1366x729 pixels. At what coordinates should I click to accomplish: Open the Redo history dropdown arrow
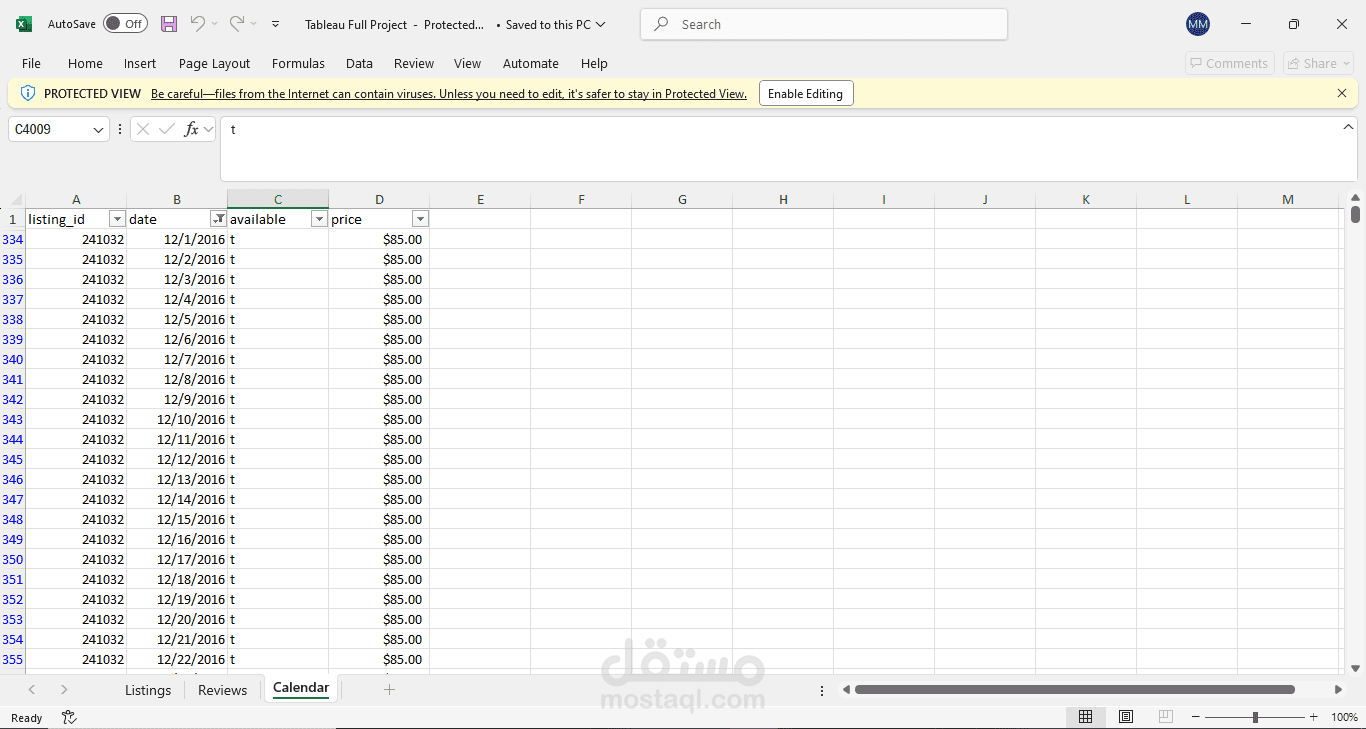click(254, 24)
